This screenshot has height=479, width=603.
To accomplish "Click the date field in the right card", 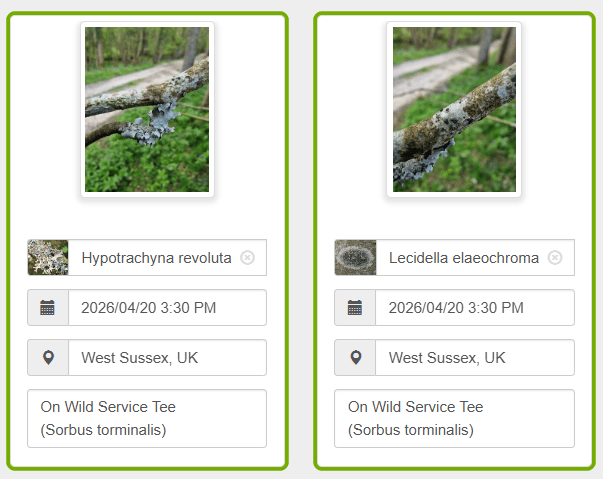I will (474, 308).
